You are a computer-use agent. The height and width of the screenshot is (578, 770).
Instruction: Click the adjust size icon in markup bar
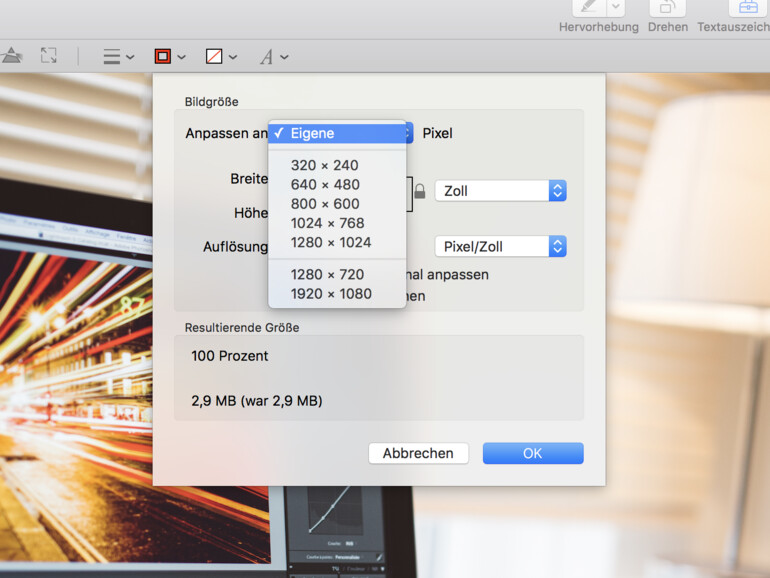[48, 56]
